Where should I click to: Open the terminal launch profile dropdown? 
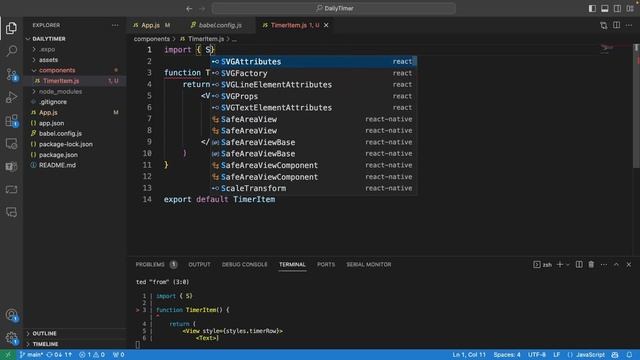click(x=567, y=265)
